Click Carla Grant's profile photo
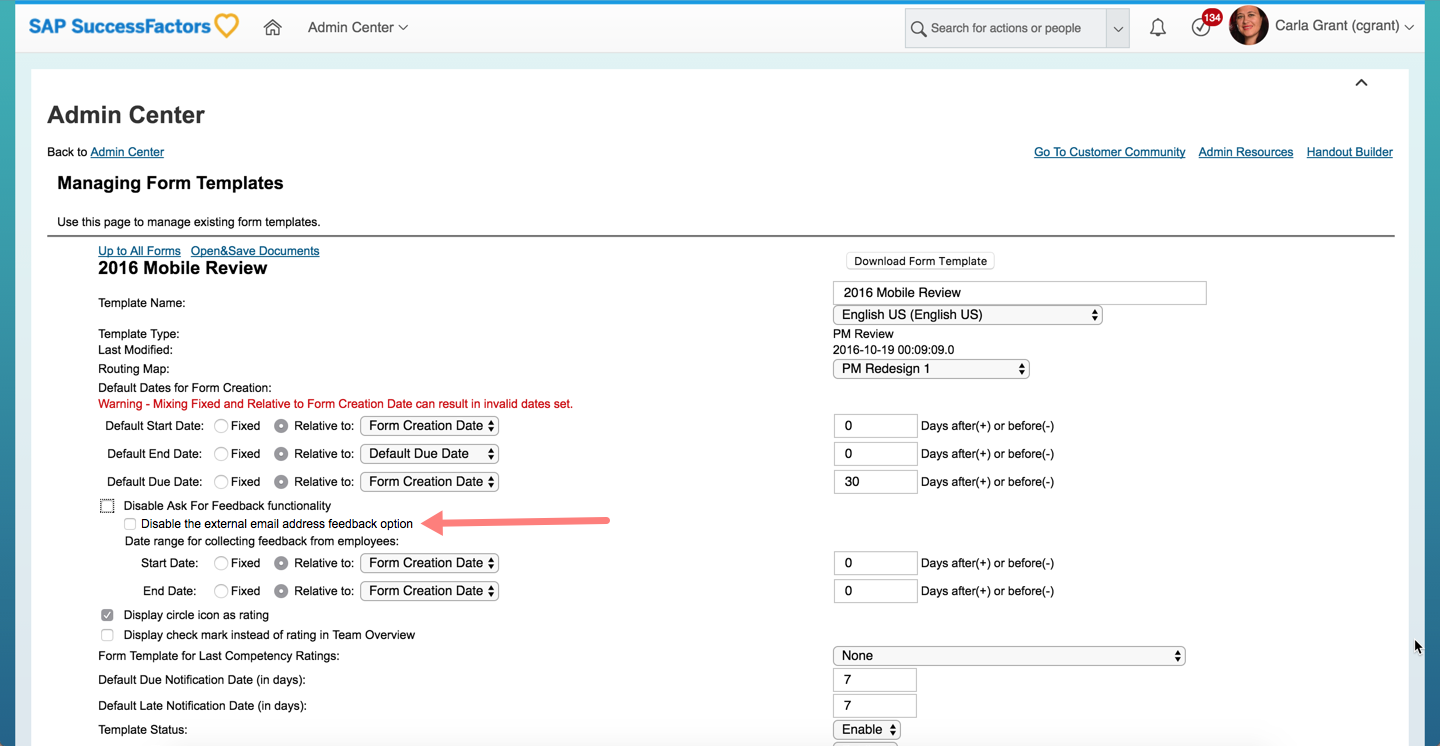 pos(1248,26)
